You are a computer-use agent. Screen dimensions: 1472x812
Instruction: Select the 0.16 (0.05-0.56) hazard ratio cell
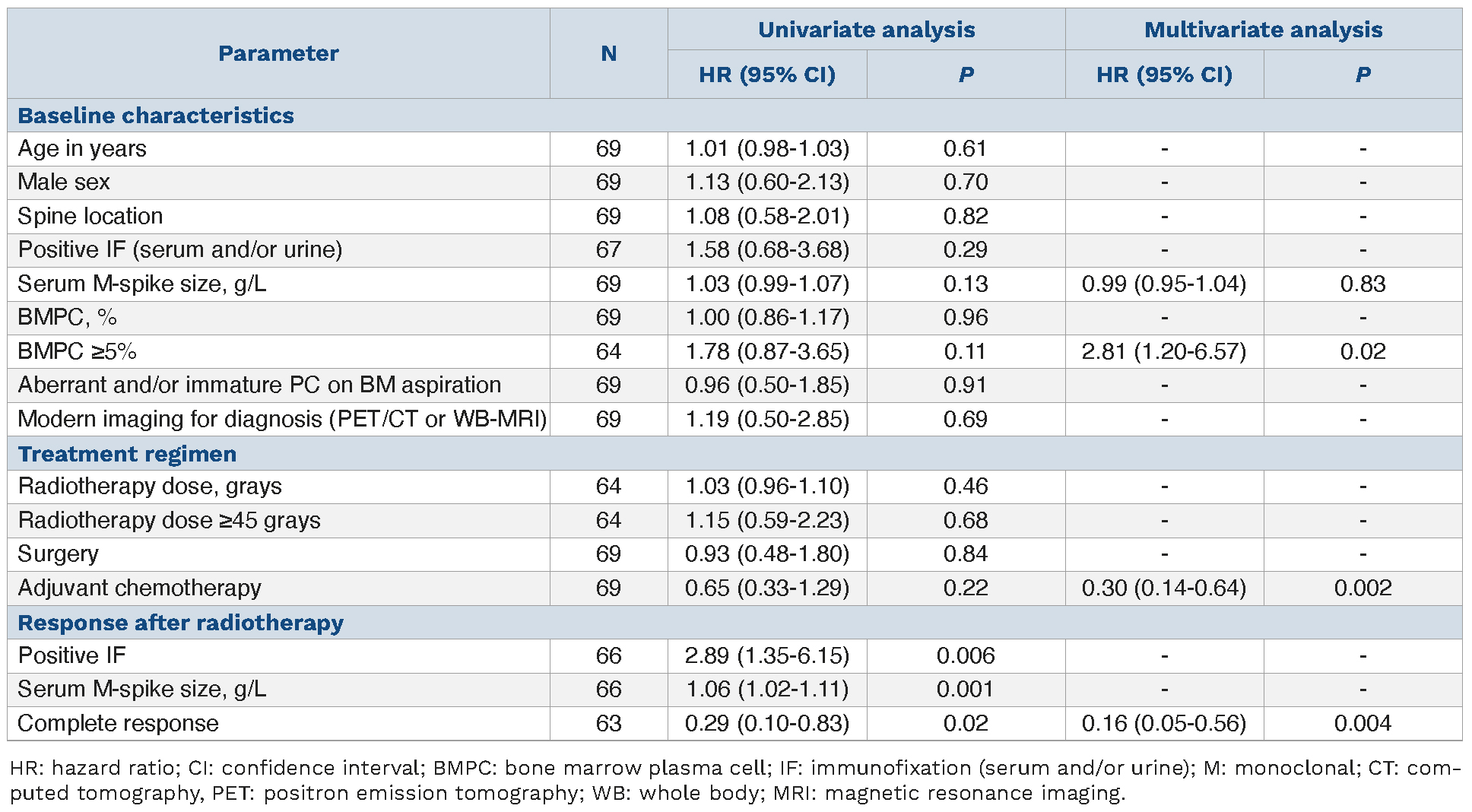point(1164,723)
